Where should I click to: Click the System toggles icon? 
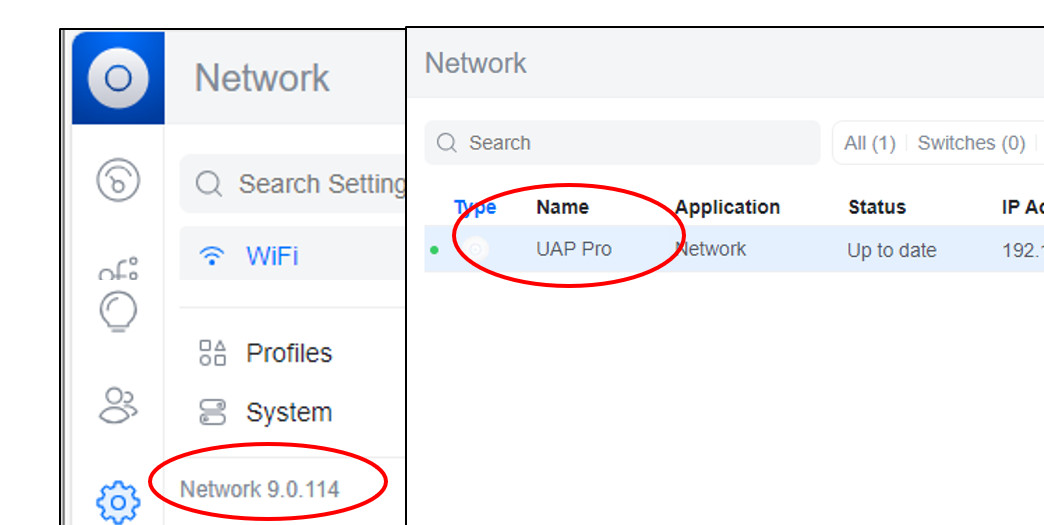212,412
